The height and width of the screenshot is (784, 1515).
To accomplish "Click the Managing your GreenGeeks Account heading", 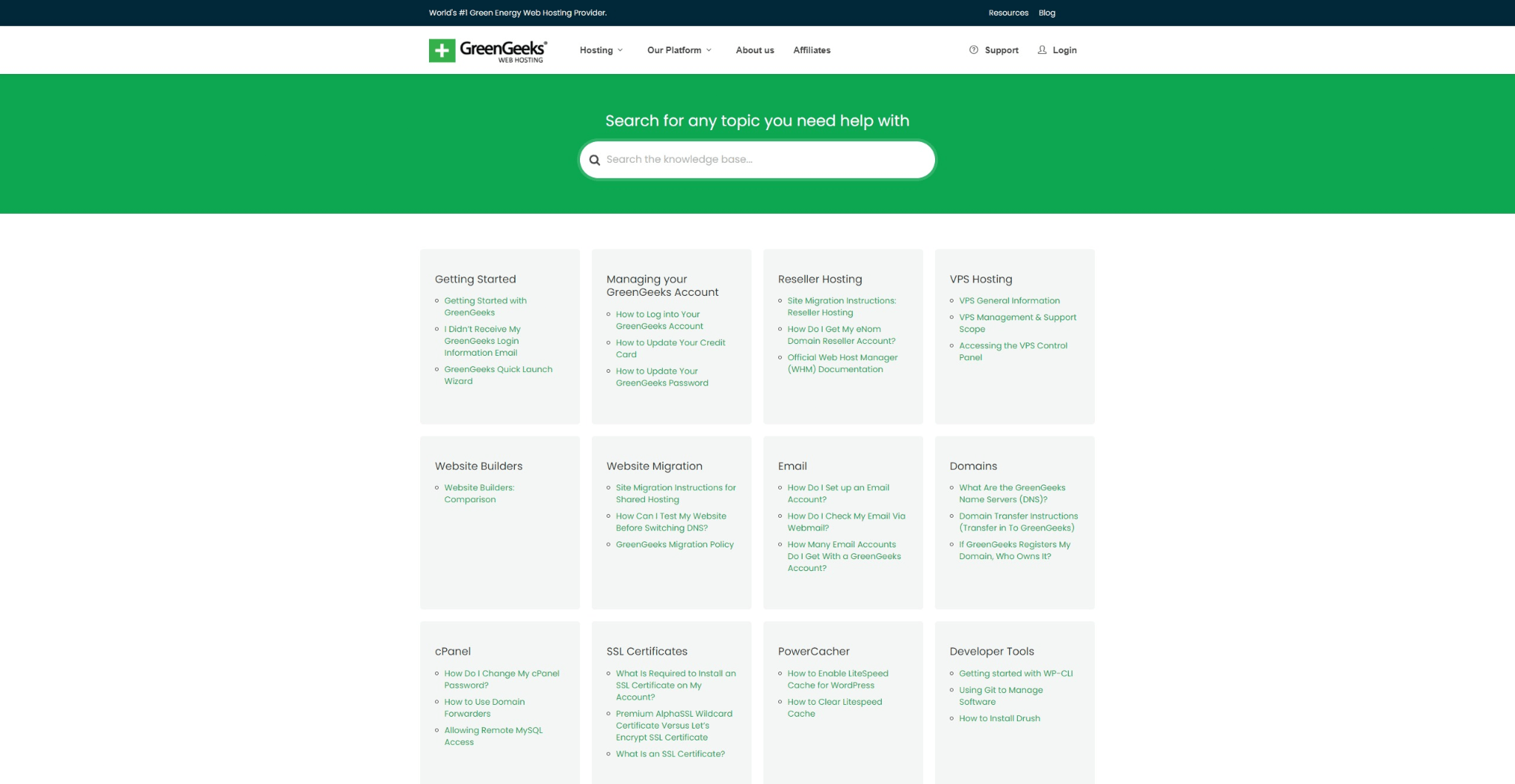I will [x=662, y=285].
